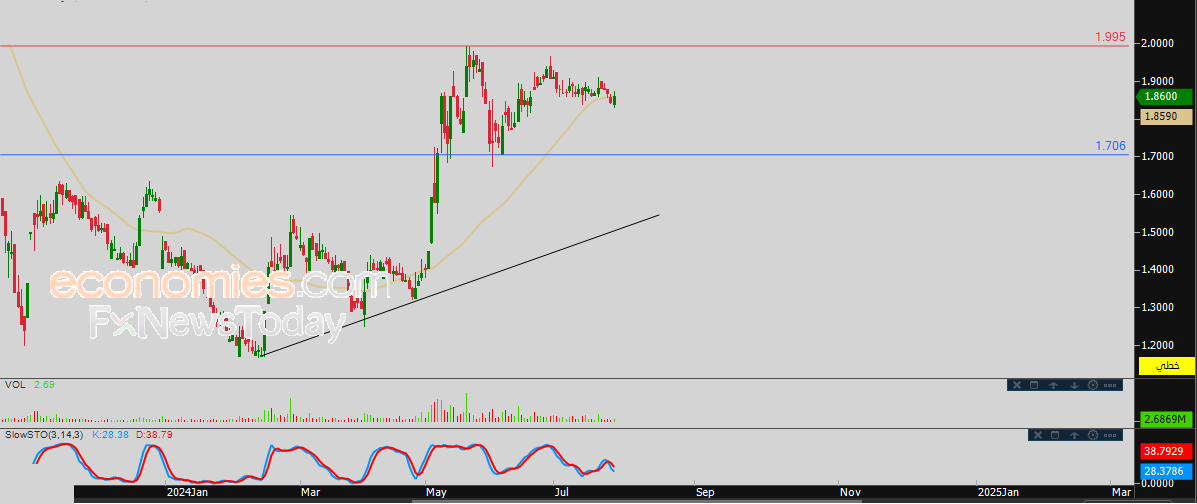Open more options for VOL panel
1197x504 pixels.
[x=1110, y=386]
